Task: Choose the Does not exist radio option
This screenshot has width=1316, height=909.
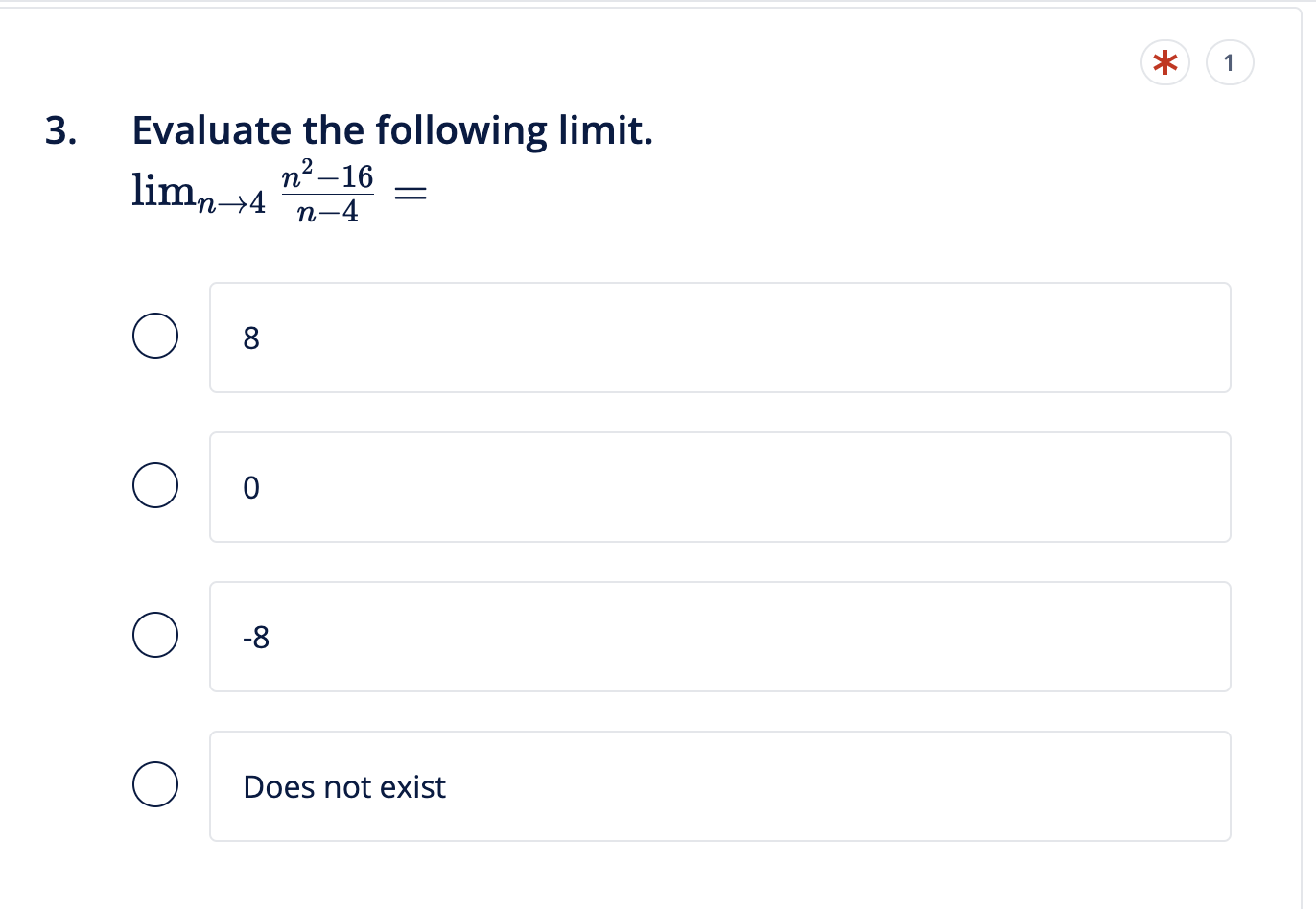Action: [x=155, y=783]
